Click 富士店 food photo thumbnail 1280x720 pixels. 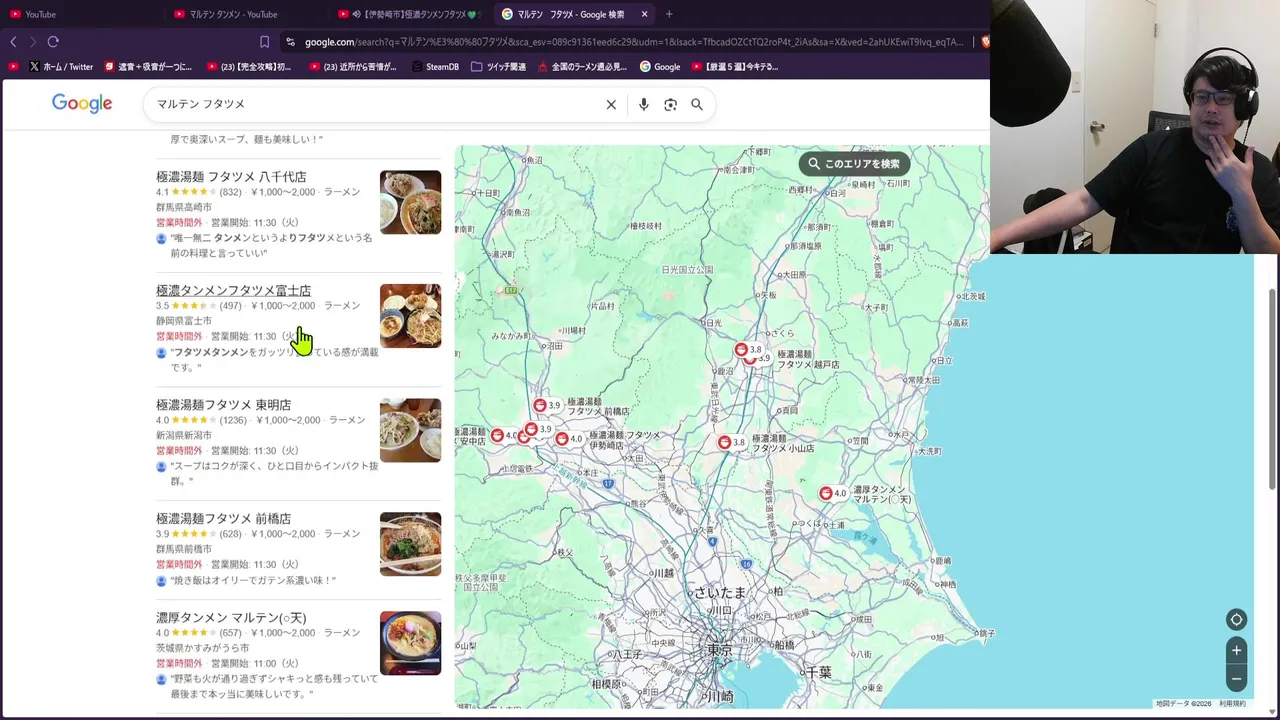[410, 316]
